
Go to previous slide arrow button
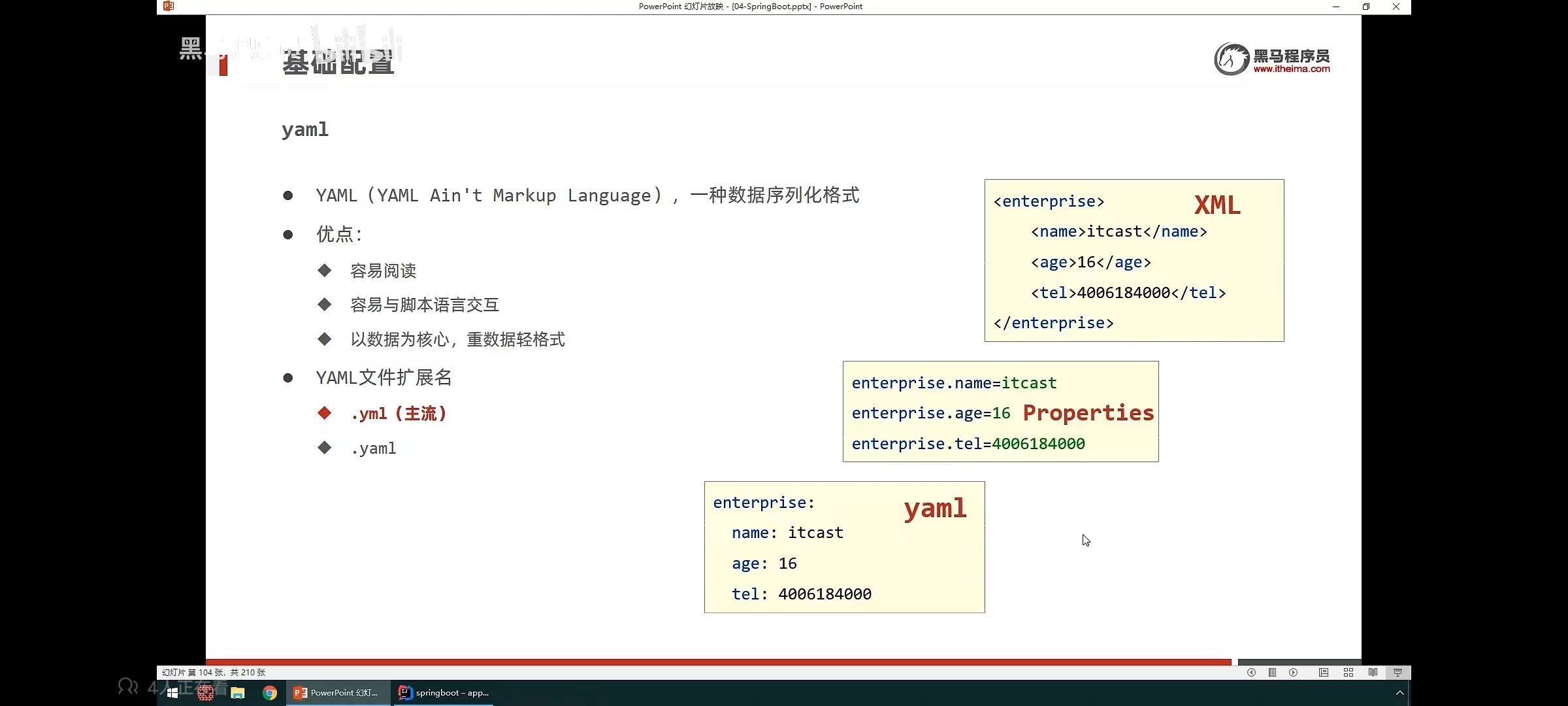(1251, 673)
